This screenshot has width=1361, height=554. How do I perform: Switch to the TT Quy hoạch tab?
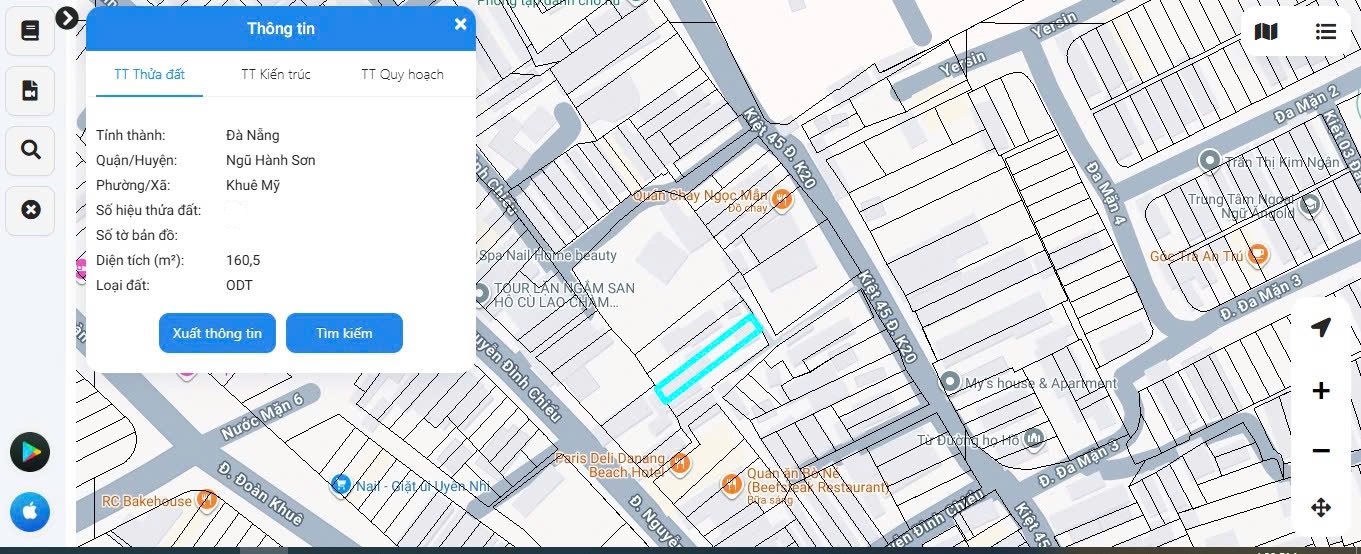[402, 75]
